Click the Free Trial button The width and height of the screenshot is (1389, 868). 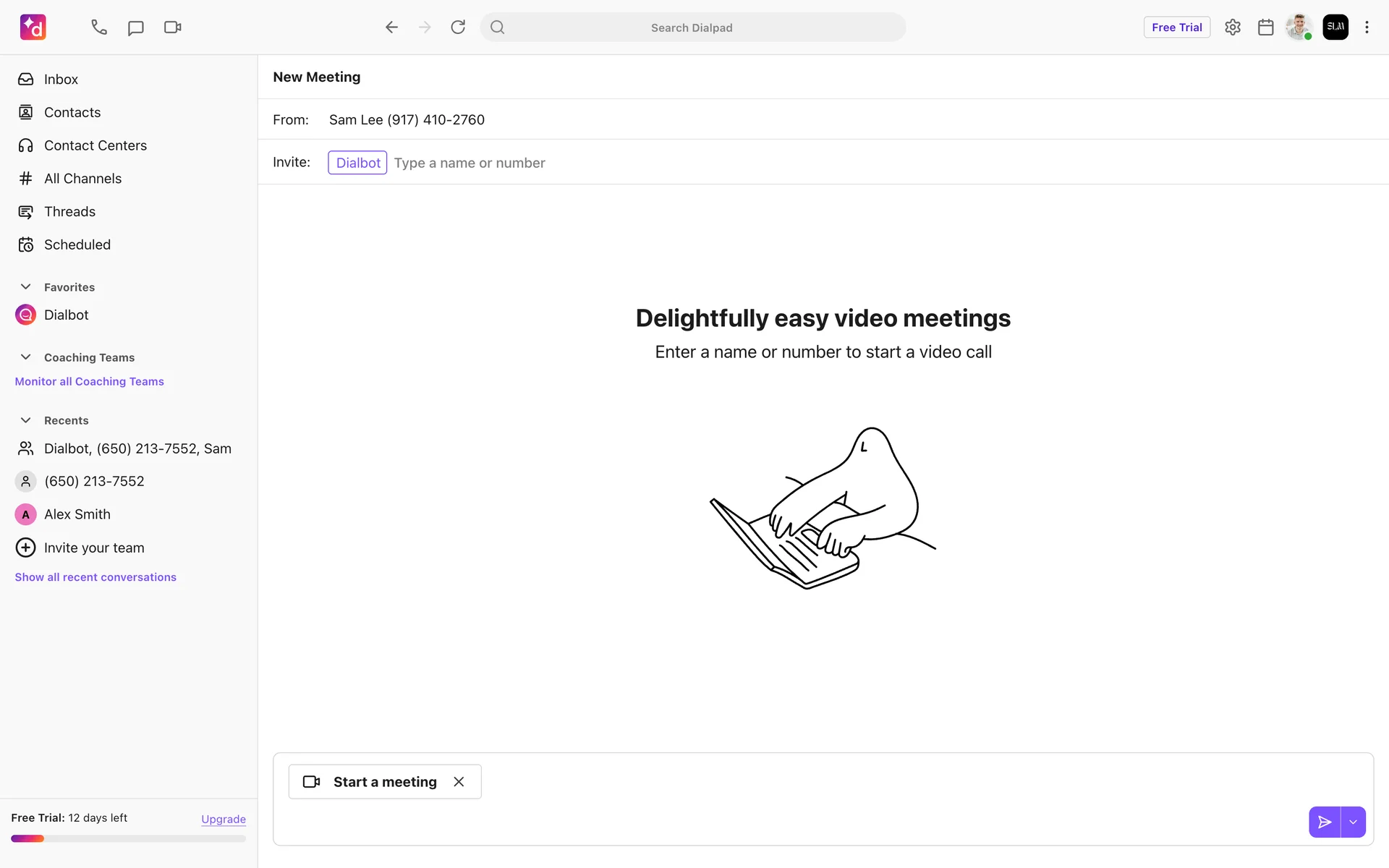pyautogui.click(x=1176, y=27)
